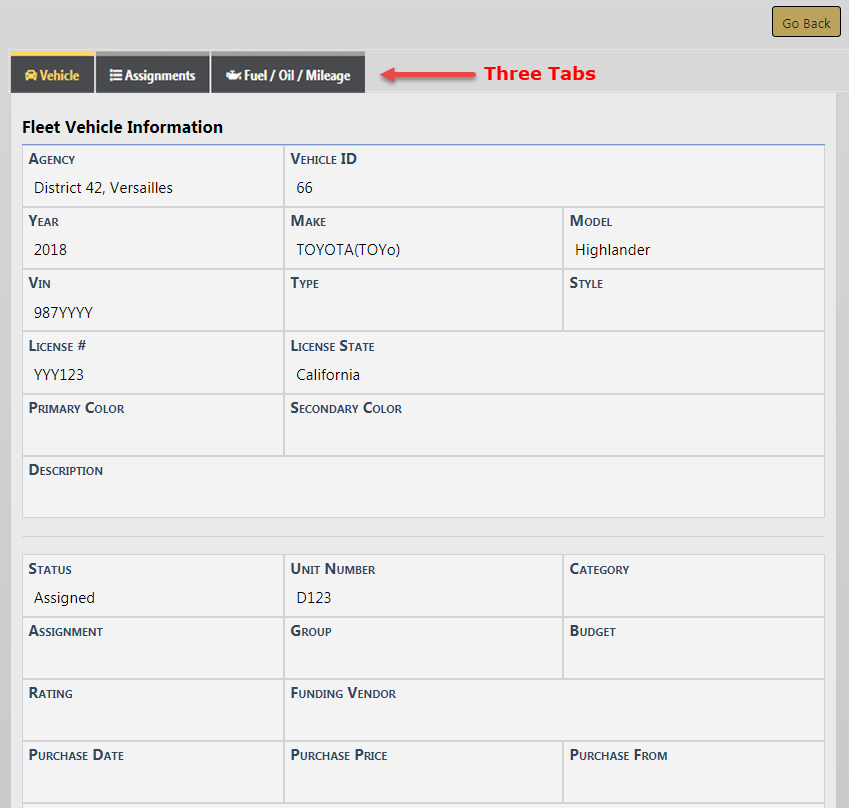Click the empty Description field
Viewport: 849px width, 808px height.
423,496
